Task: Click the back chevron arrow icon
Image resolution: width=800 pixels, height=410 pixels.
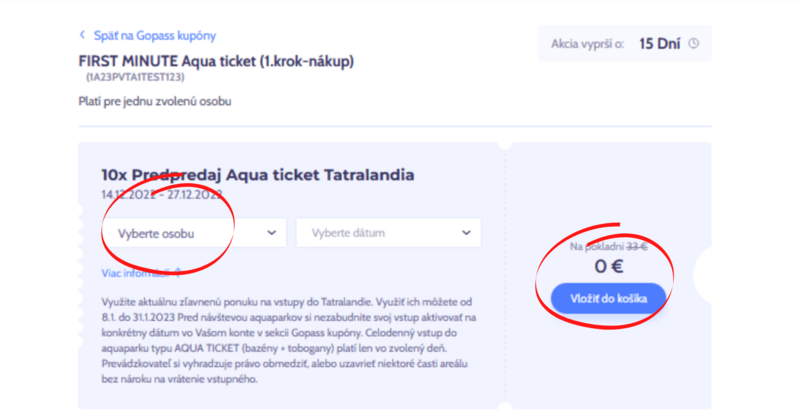Action: pyautogui.click(x=82, y=35)
